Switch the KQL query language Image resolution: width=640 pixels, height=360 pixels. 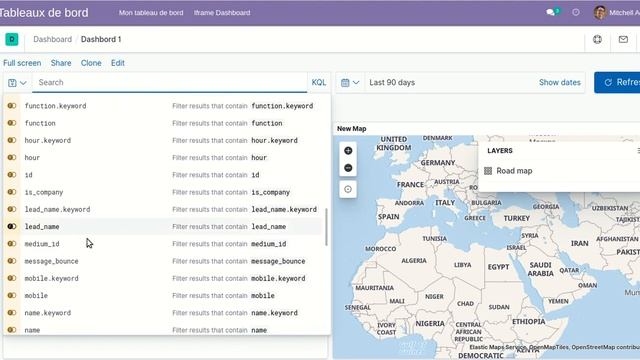click(x=319, y=82)
